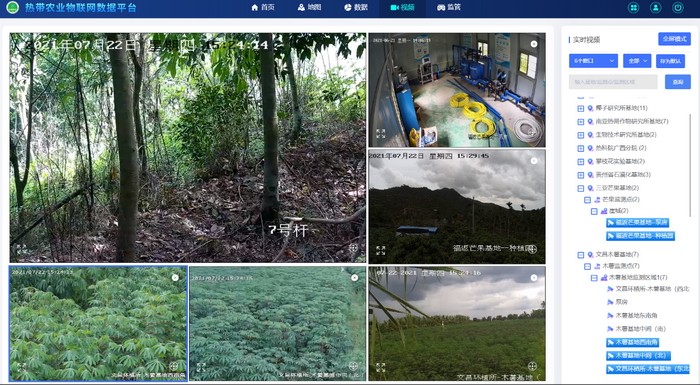Maximize the 木薯基地中间(北) video feed
Screen dimensions: 700x385
[201, 367]
